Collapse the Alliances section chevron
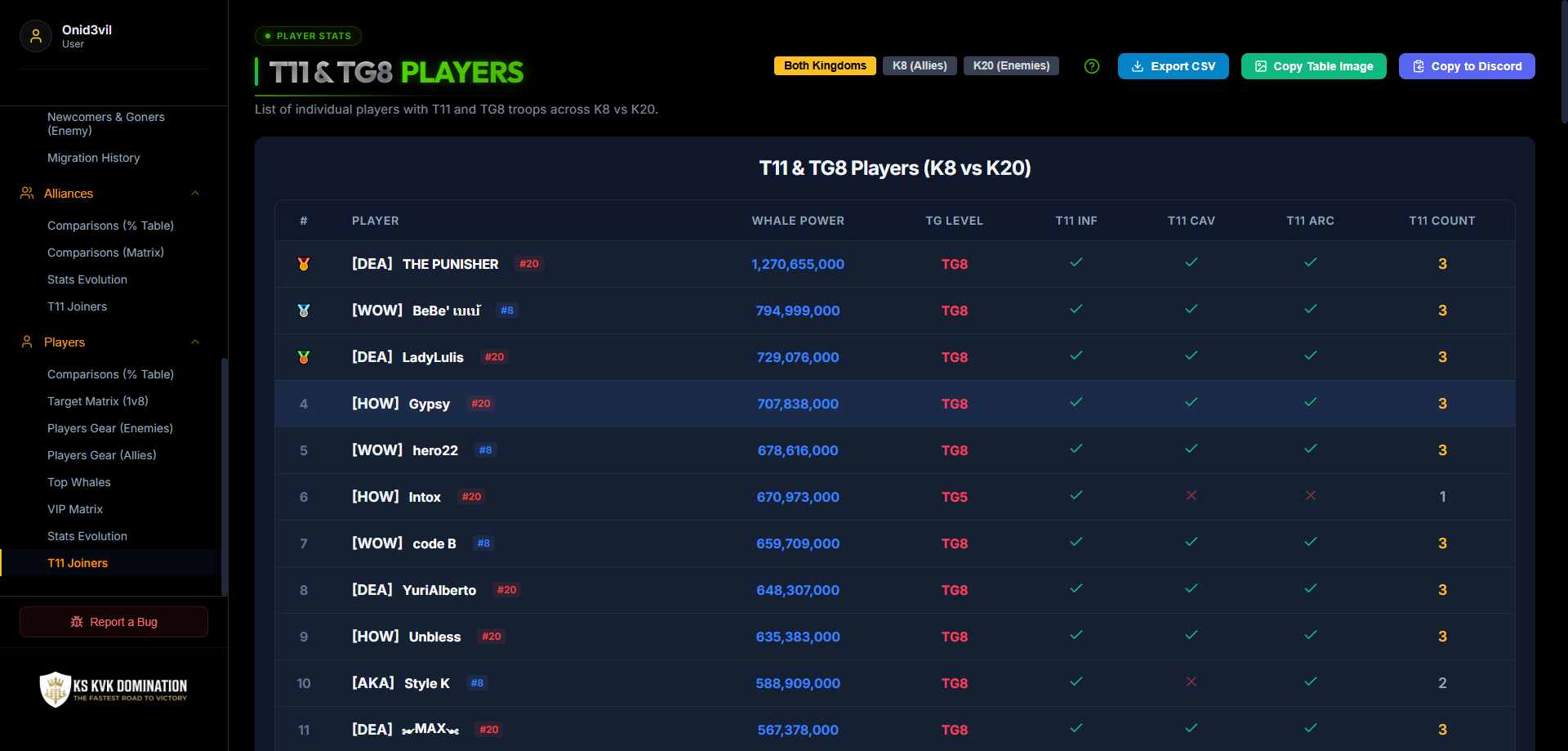 click(195, 193)
